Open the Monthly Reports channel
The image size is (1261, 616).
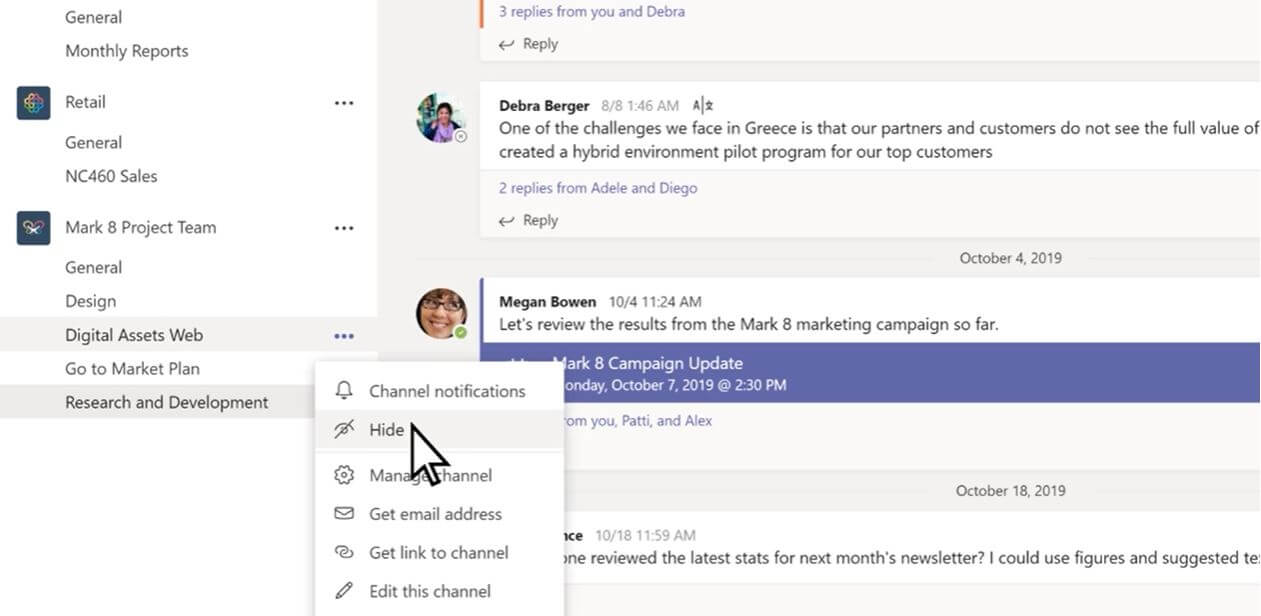pos(127,51)
